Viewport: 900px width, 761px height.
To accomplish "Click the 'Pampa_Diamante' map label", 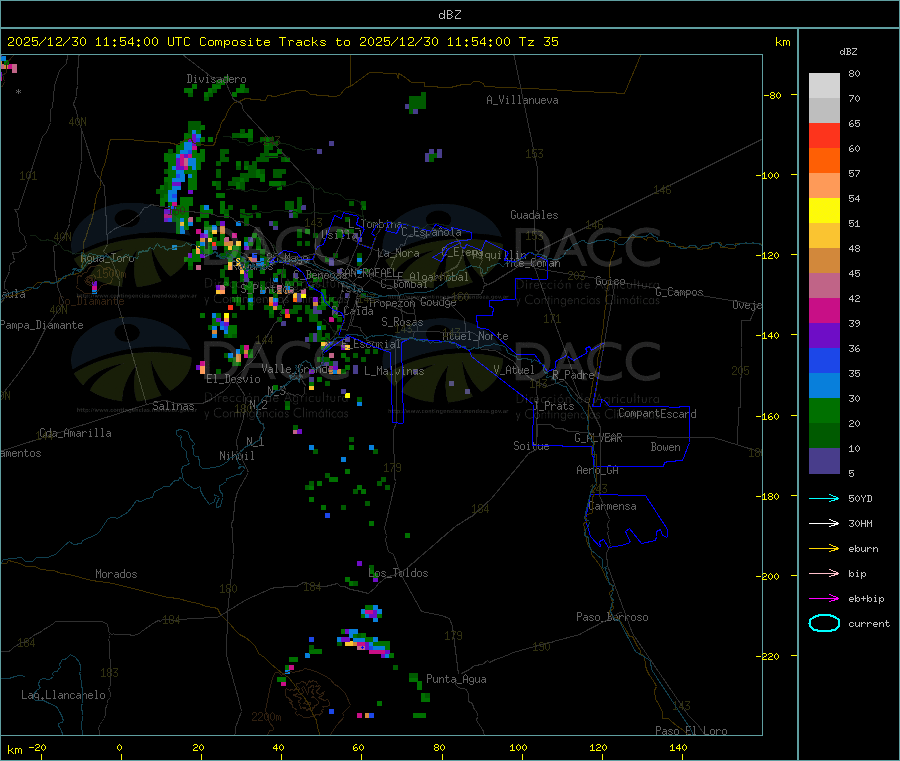I will (42, 325).
